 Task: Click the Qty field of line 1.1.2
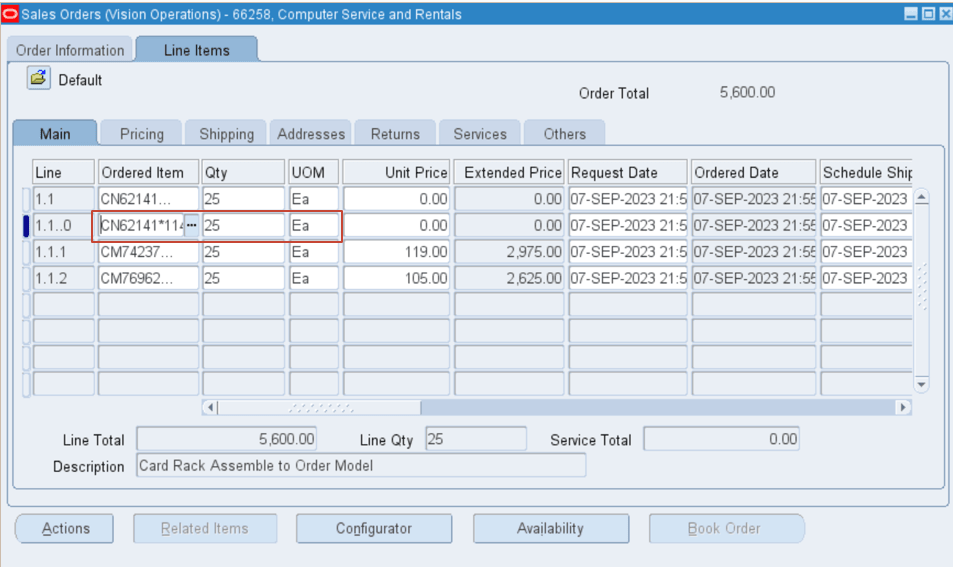pyautogui.click(x=243, y=278)
